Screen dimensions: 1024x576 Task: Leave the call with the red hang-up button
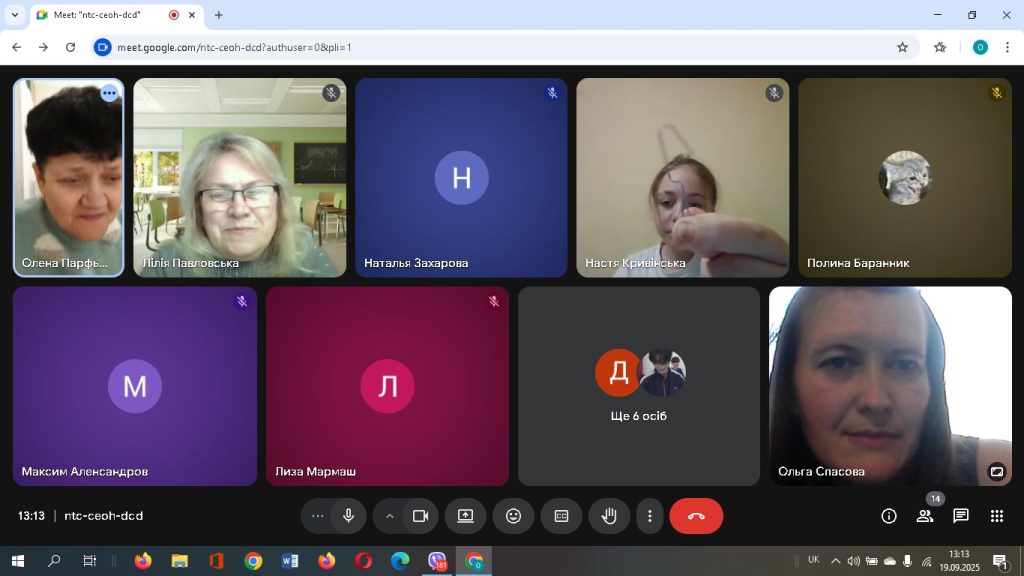pos(696,516)
